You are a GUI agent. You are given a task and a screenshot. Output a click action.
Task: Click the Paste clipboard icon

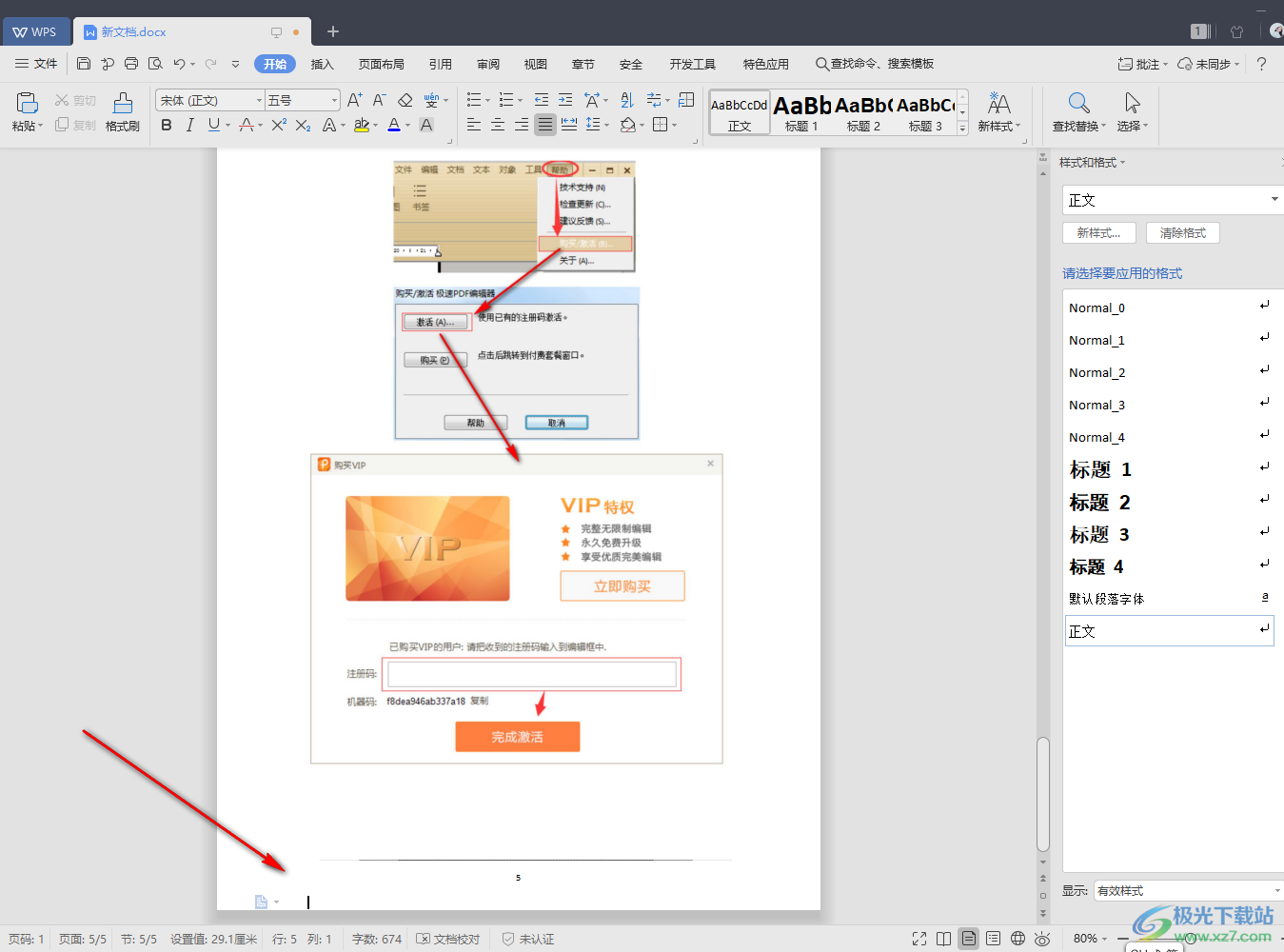[27, 102]
